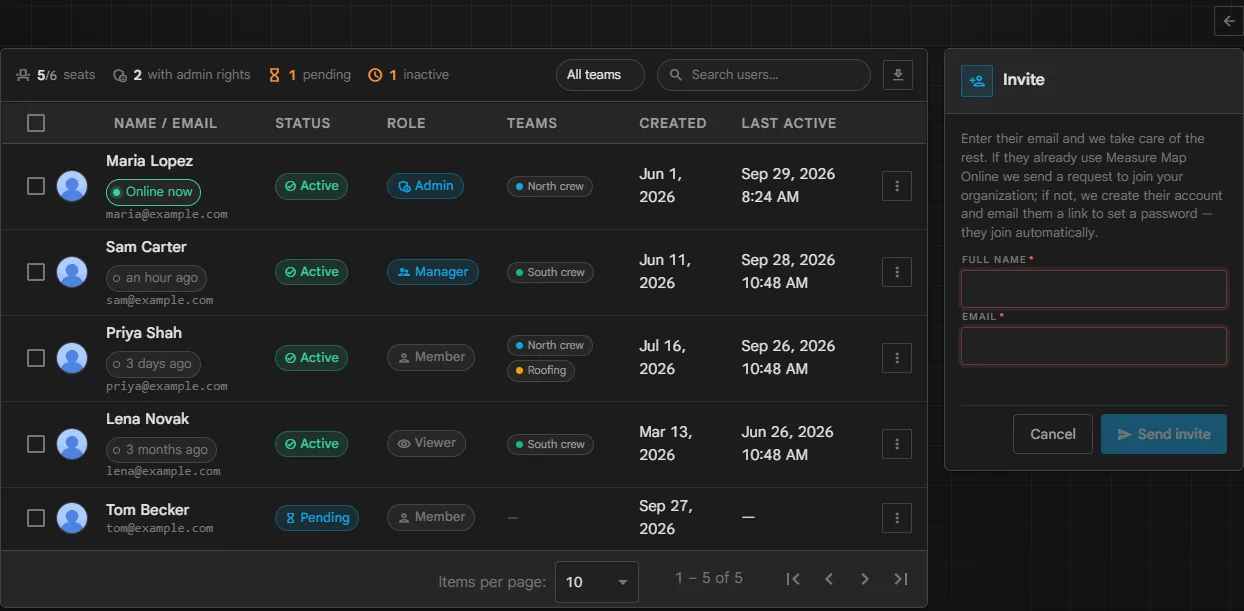Jump to the last page icon
This screenshot has width=1244, height=611.
[901, 579]
